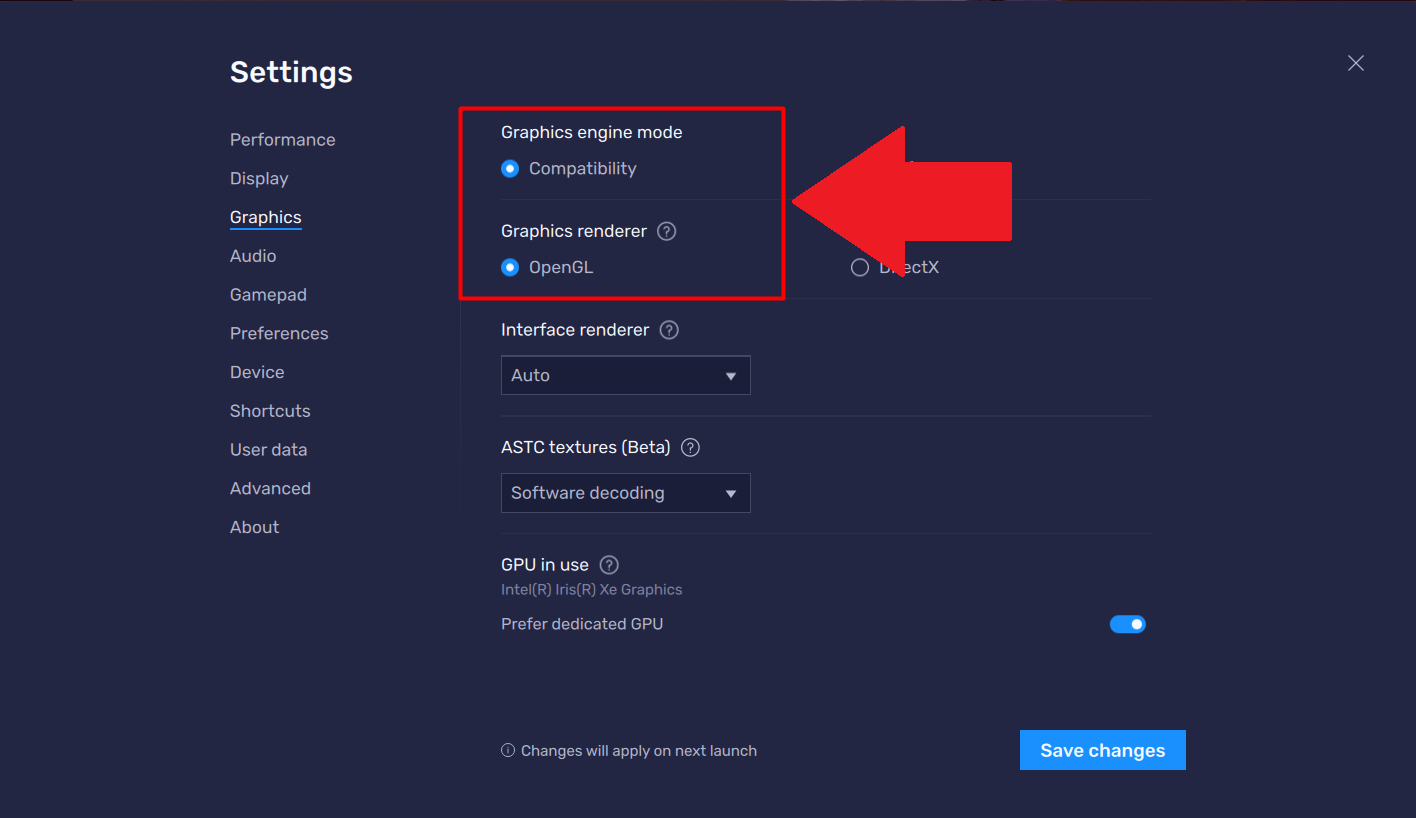Open the Device settings tab

257,372
